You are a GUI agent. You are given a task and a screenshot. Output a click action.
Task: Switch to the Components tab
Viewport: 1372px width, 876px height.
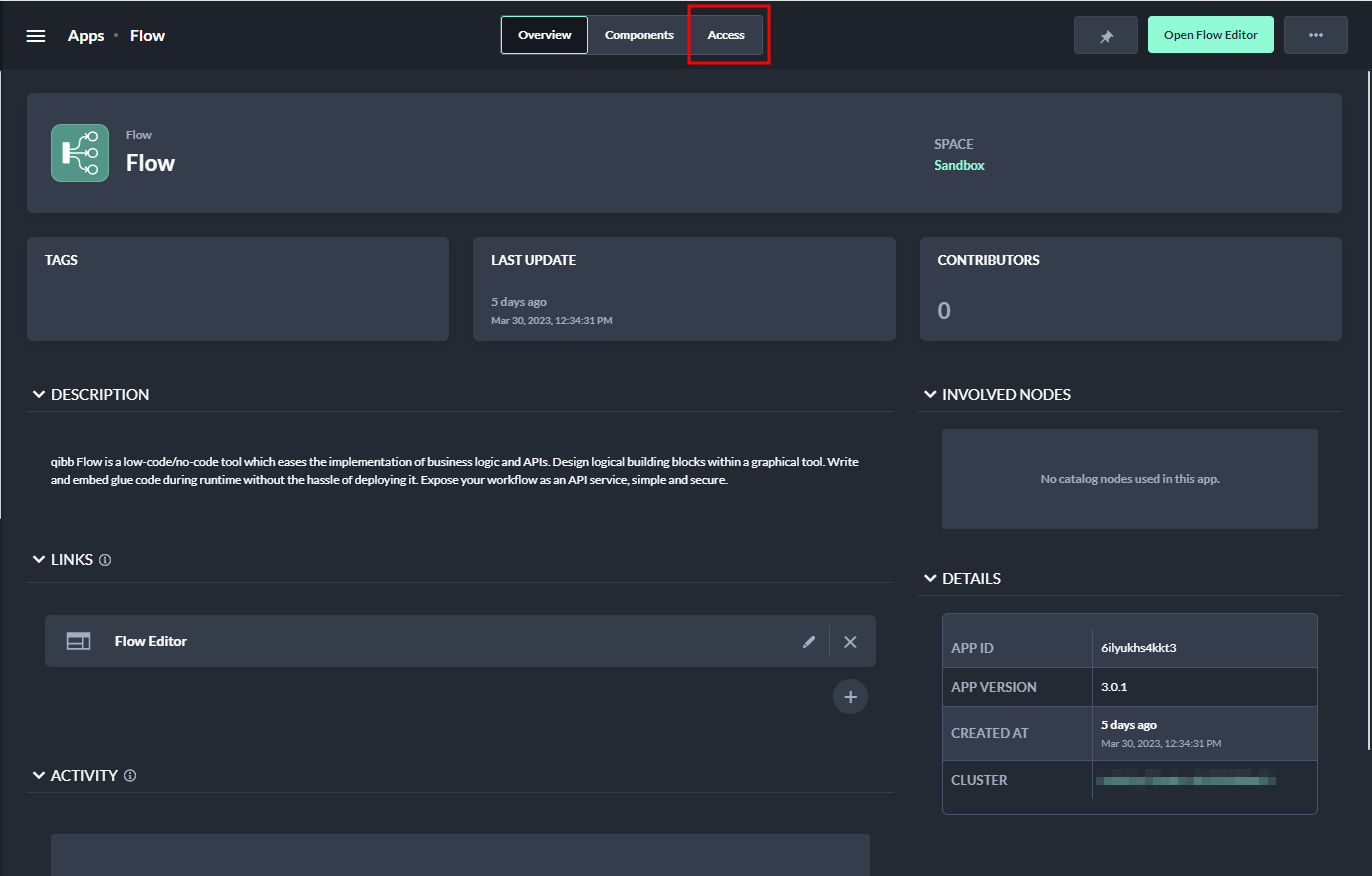pyautogui.click(x=639, y=35)
